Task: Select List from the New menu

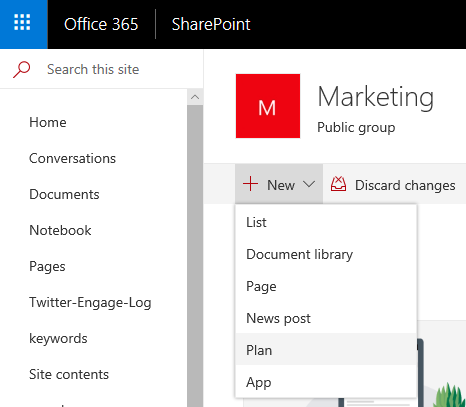Action: 326,222
